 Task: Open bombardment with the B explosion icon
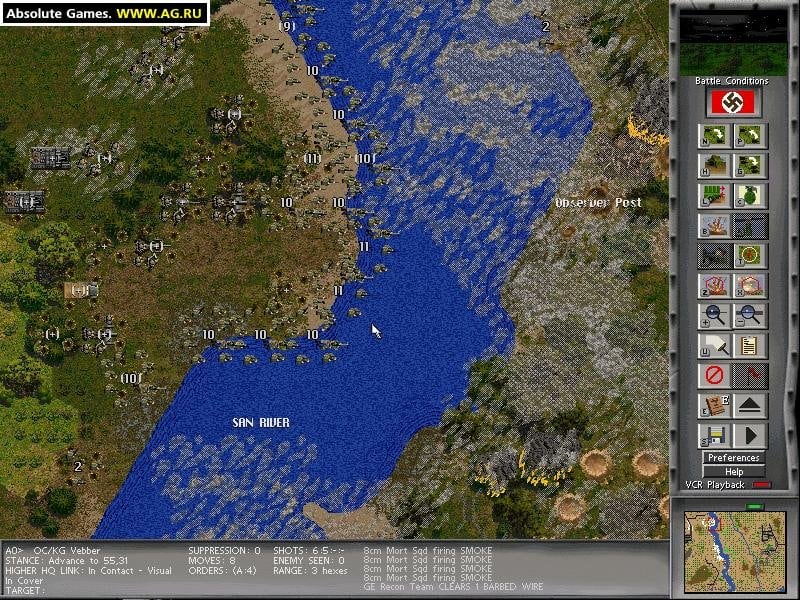click(715, 226)
